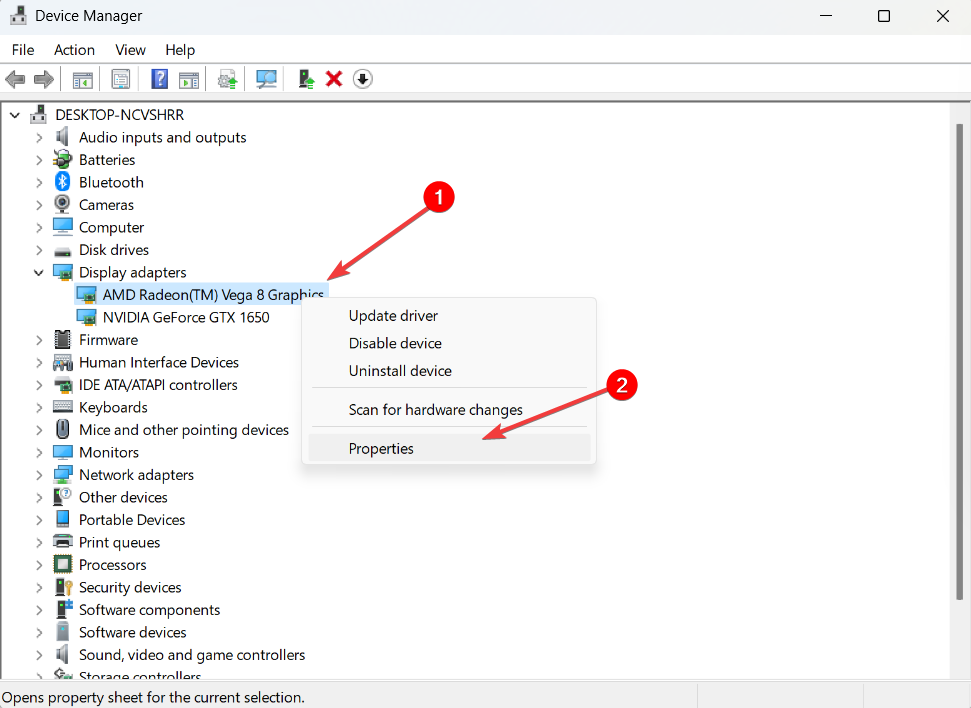
Task: Expand the Other devices chevron
Action: (x=39, y=497)
